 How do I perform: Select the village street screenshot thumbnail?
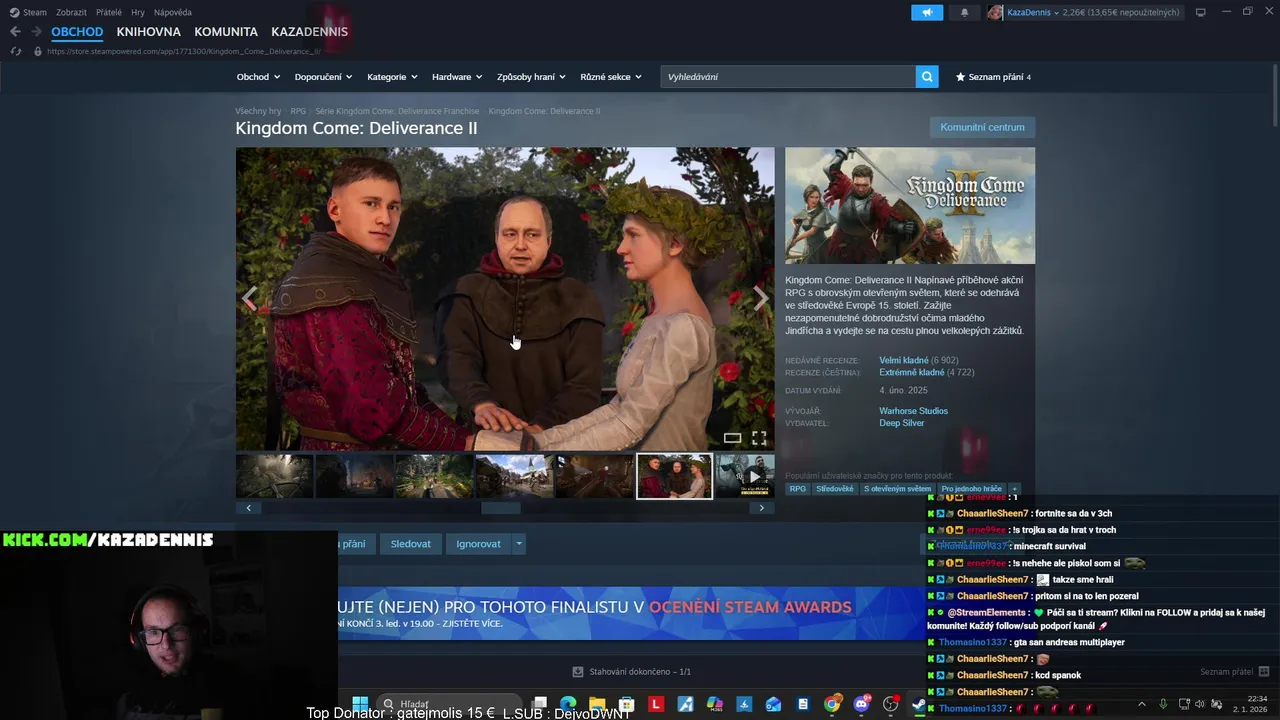tap(514, 476)
